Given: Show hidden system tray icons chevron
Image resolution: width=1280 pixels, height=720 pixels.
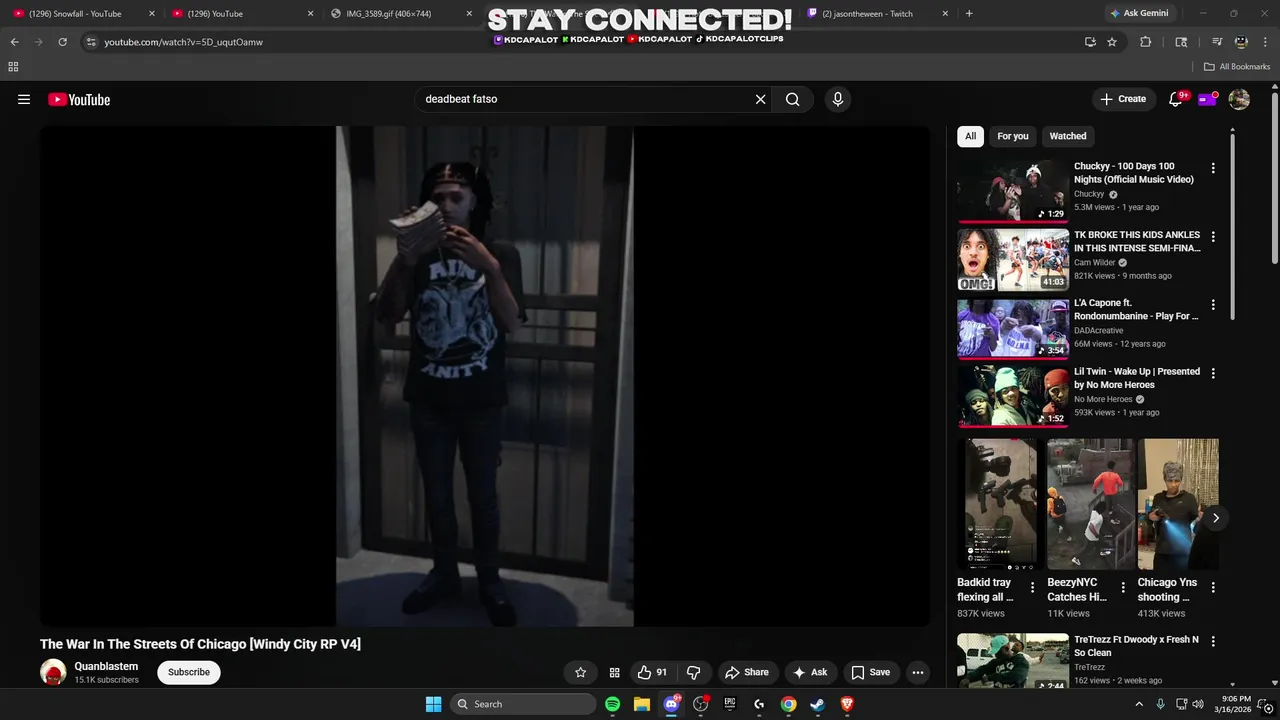Looking at the screenshot, I should click(1139, 704).
